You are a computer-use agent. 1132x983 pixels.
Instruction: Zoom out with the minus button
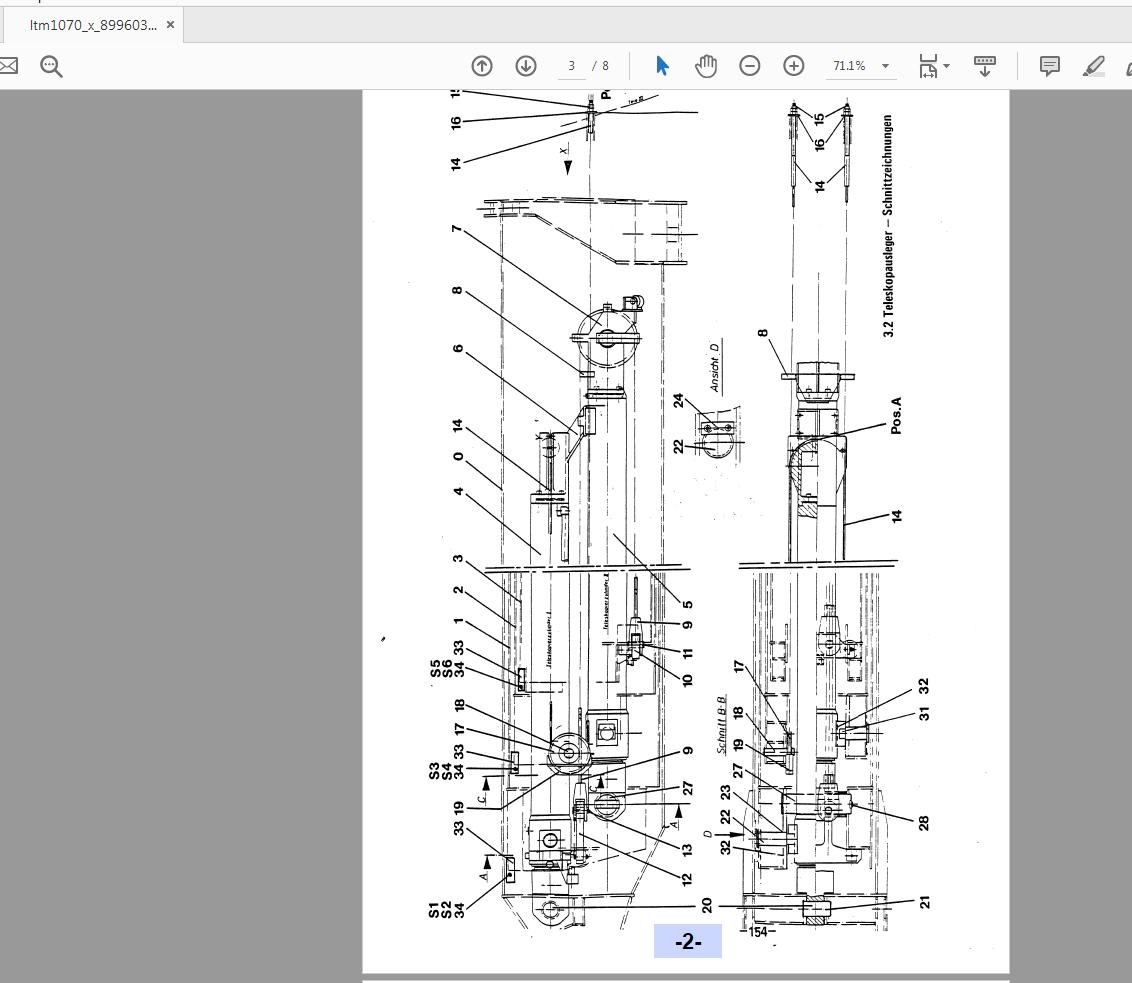click(749, 66)
